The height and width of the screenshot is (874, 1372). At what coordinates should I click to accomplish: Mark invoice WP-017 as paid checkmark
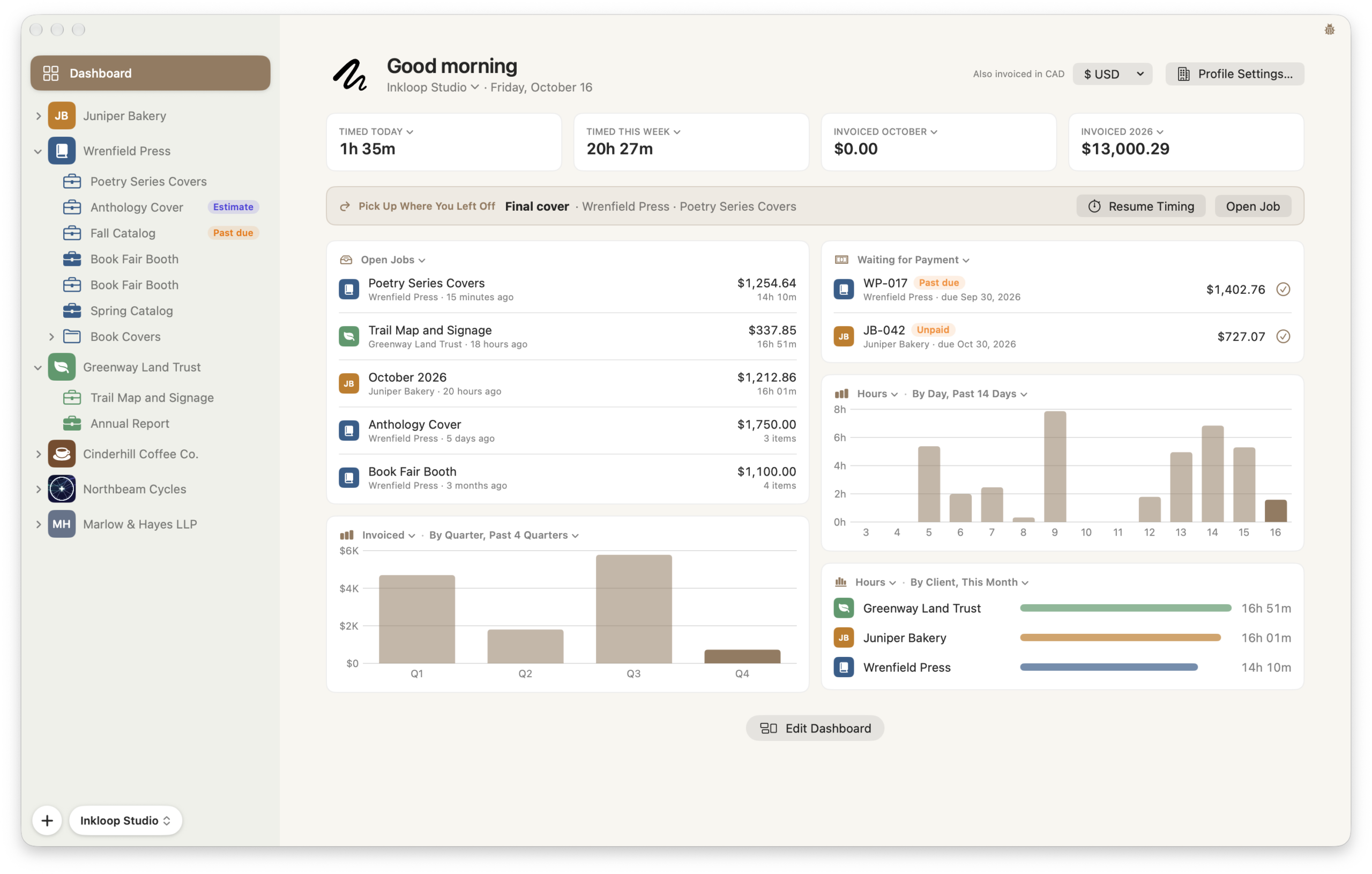[x=1283, y=290]
